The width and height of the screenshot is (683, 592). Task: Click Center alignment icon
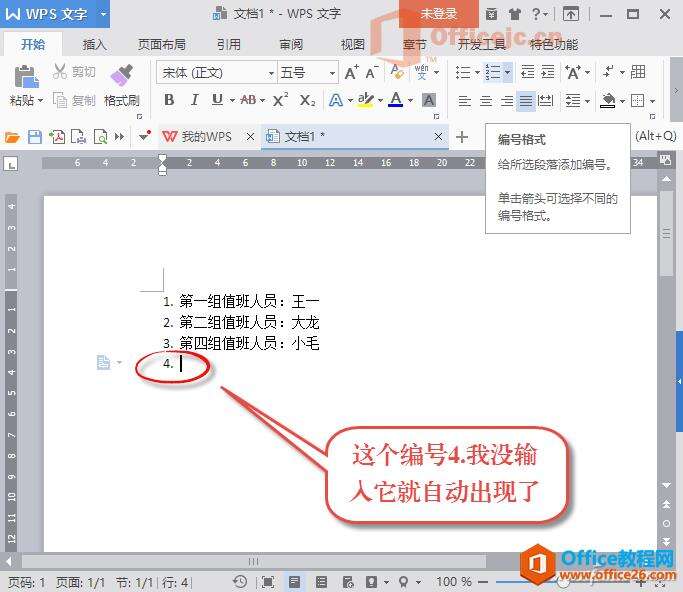pyautogui.click(x=486, y=101)
